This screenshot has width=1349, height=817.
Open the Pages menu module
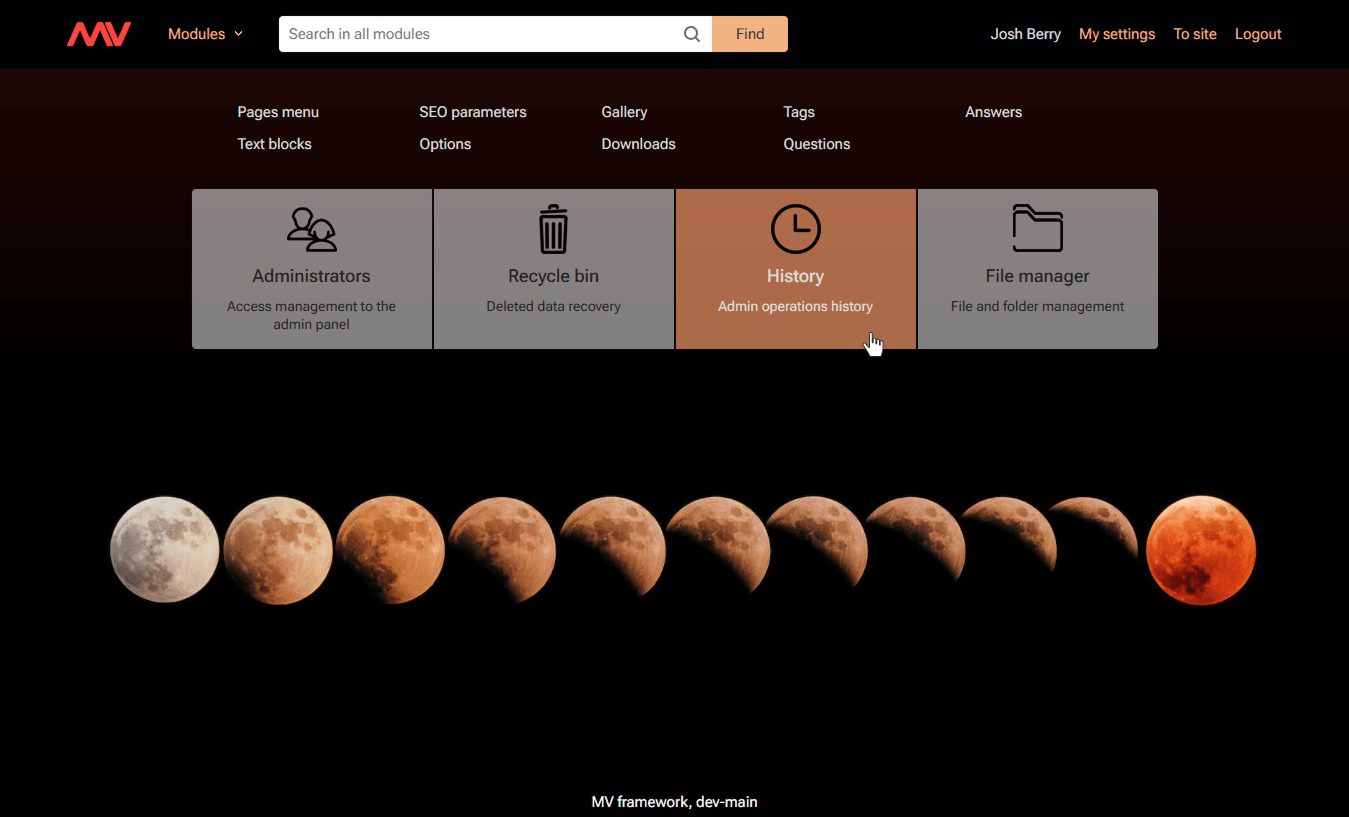coord(278,112)
